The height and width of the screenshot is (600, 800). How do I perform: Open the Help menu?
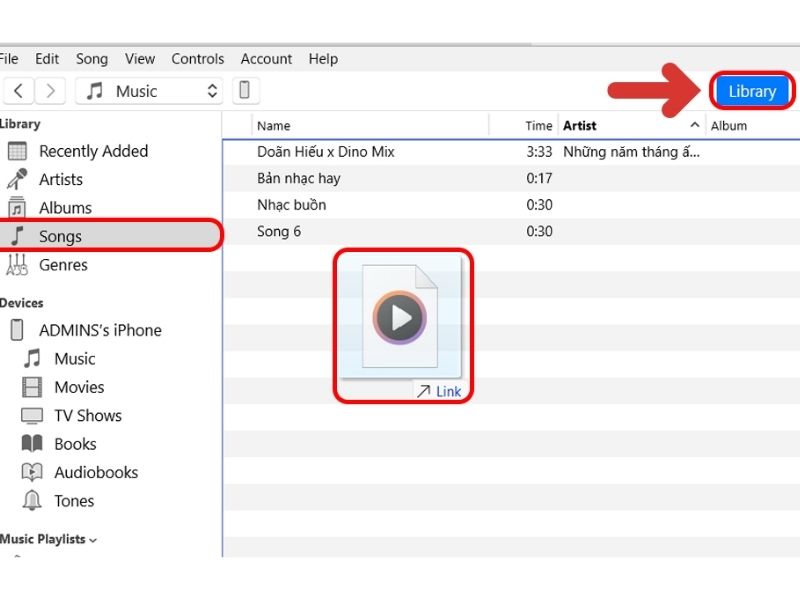pyautogui.click(x=323, y=59)
